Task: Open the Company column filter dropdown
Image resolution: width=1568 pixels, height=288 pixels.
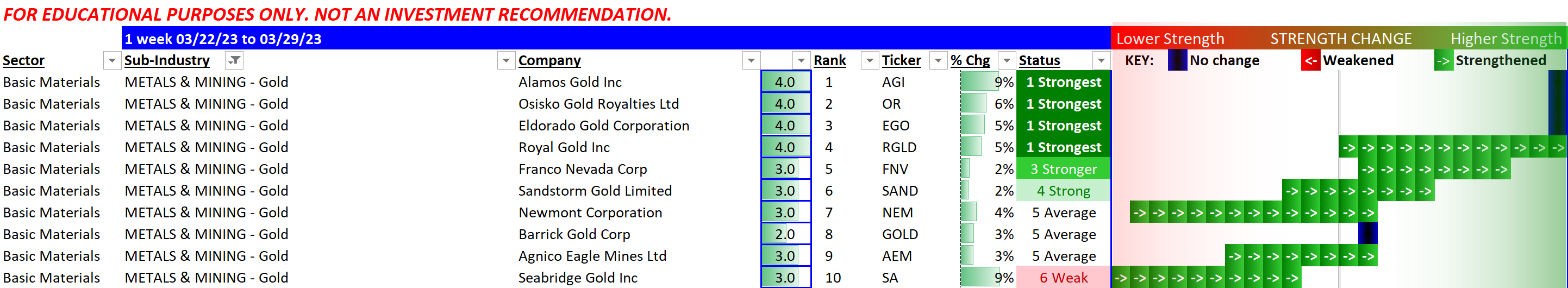Action: point(751,61)
